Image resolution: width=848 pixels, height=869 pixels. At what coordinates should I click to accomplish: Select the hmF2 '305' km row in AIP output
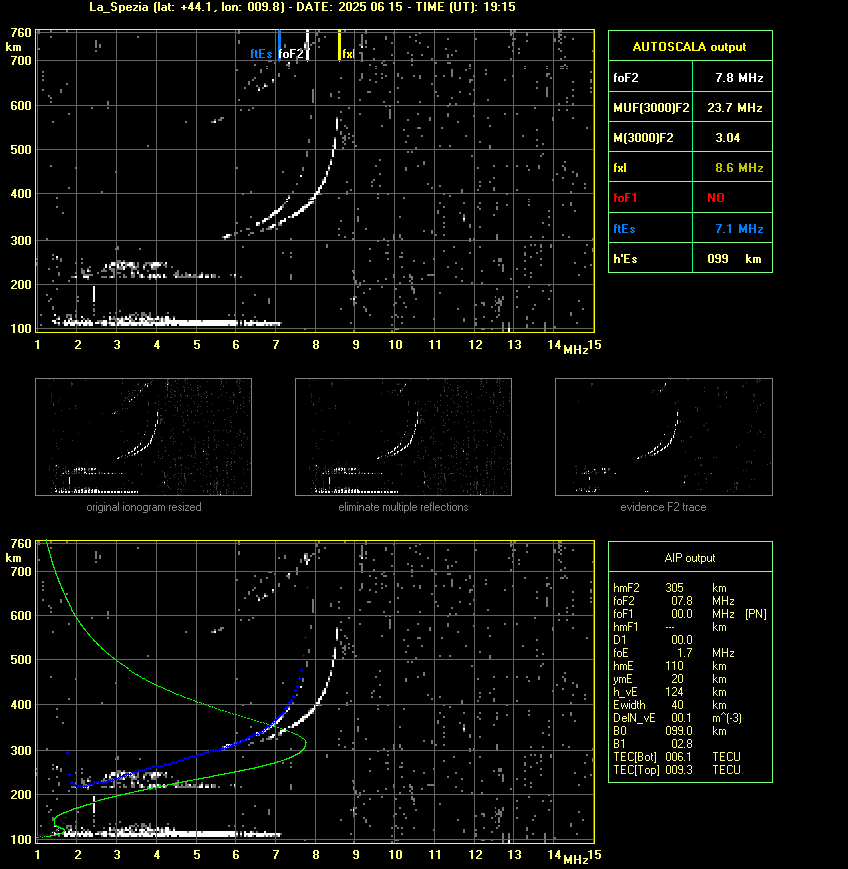[670, 587]
